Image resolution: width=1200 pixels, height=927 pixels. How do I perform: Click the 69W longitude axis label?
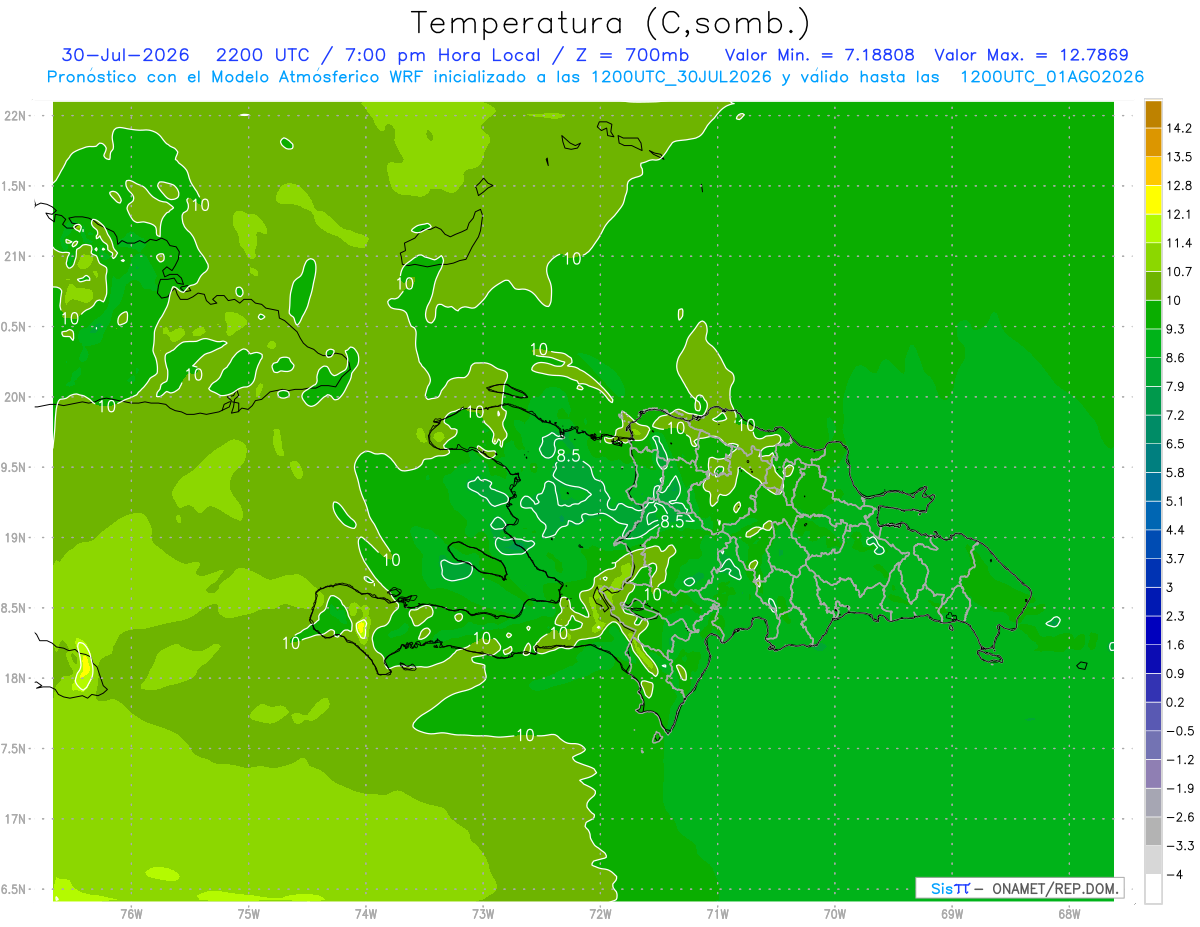952,914
